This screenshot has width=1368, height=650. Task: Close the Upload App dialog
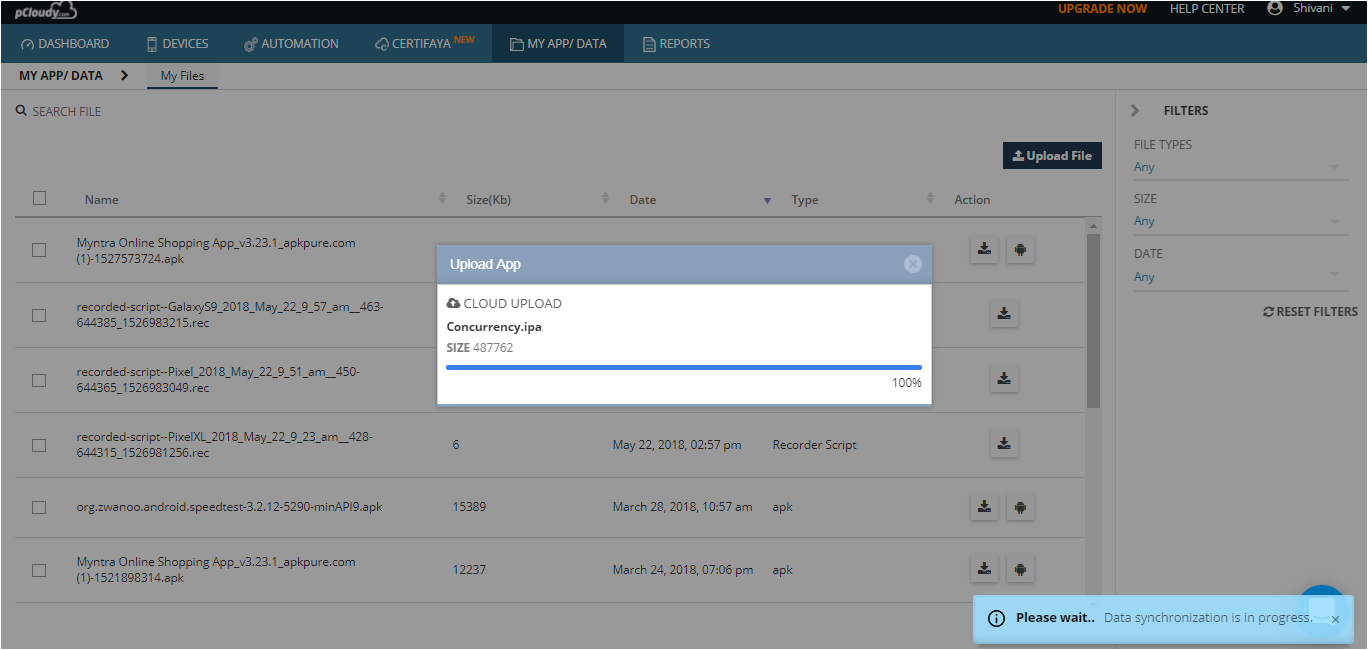pyautogui.click(x=912, y=264)
